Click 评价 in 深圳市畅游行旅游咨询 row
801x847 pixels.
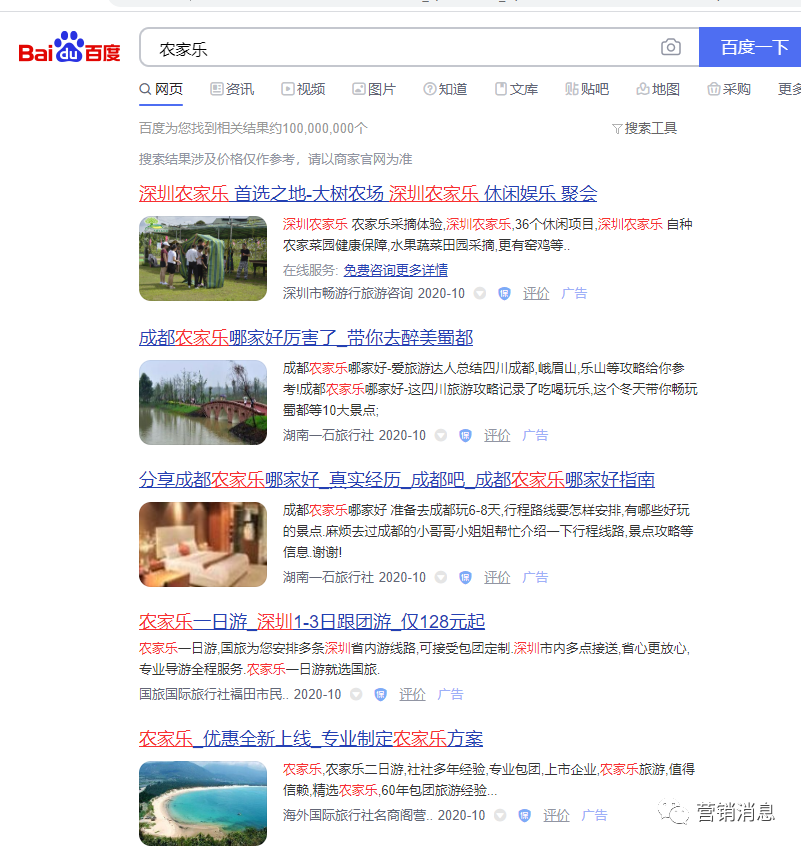pyautogui.click(x=536, y=293)
